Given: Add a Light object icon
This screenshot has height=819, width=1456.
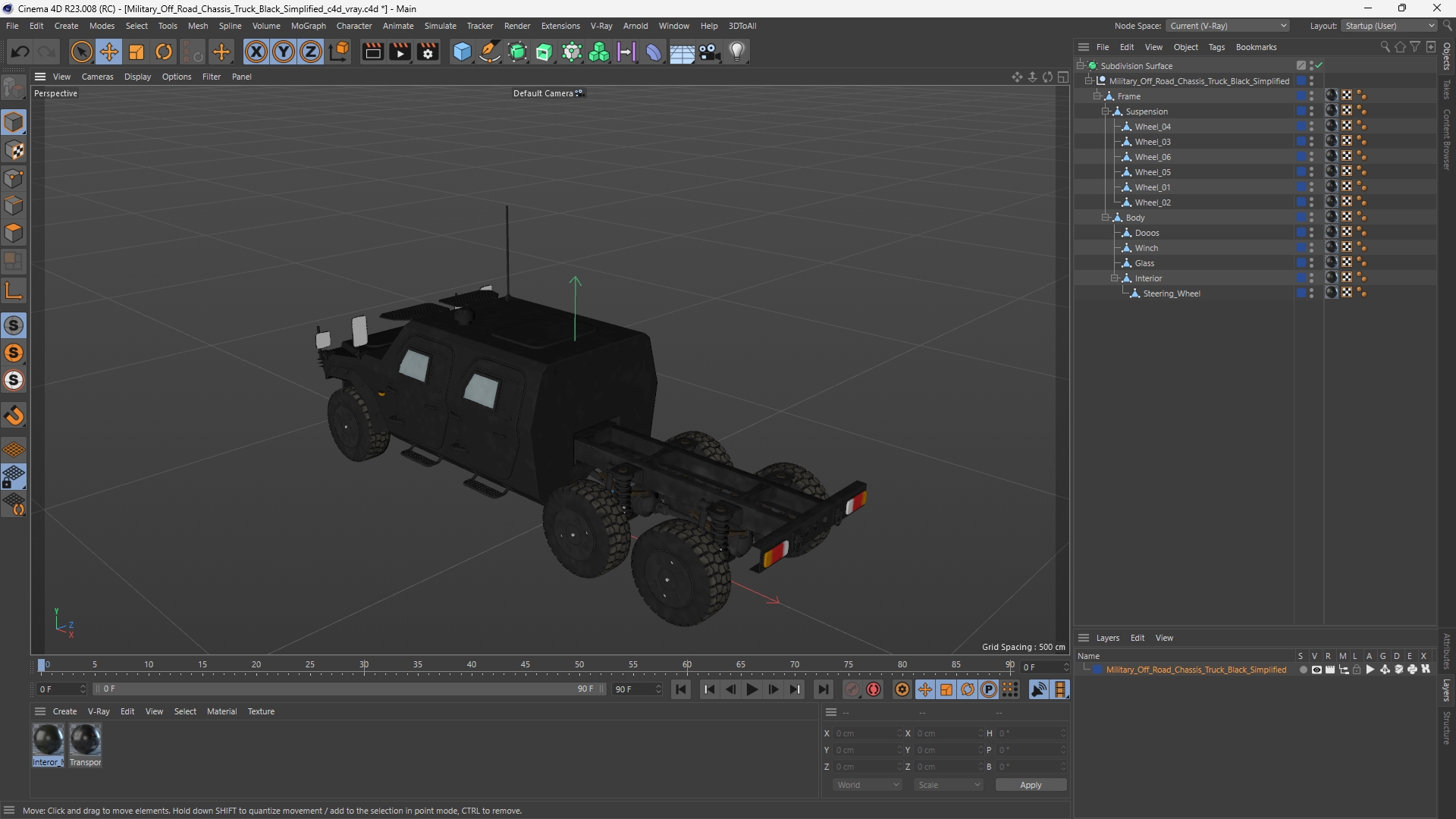Looking at the screenshot, I should (737, 52).
